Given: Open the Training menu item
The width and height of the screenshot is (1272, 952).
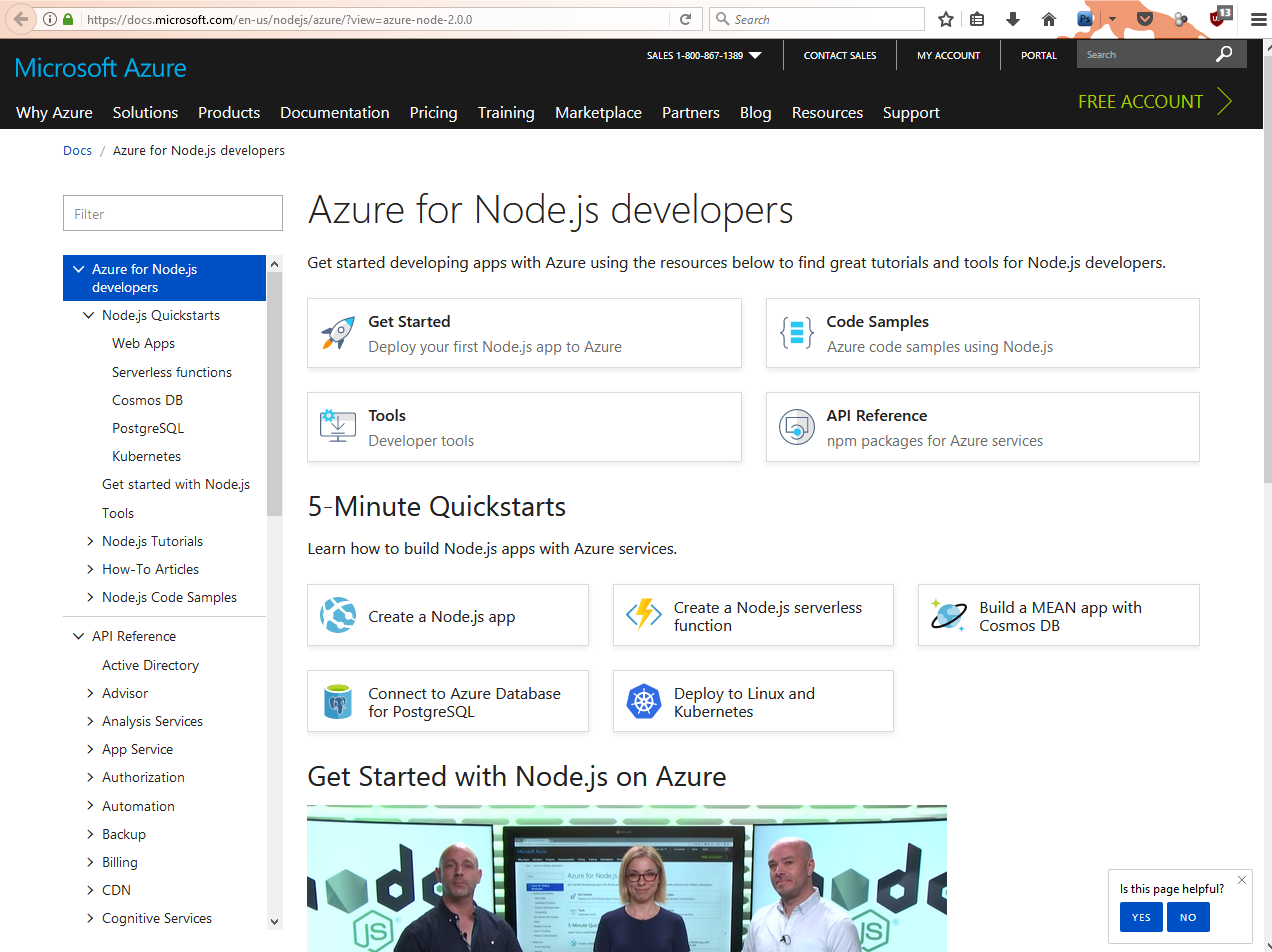Looking at the screenshot, I should point(506,113).
